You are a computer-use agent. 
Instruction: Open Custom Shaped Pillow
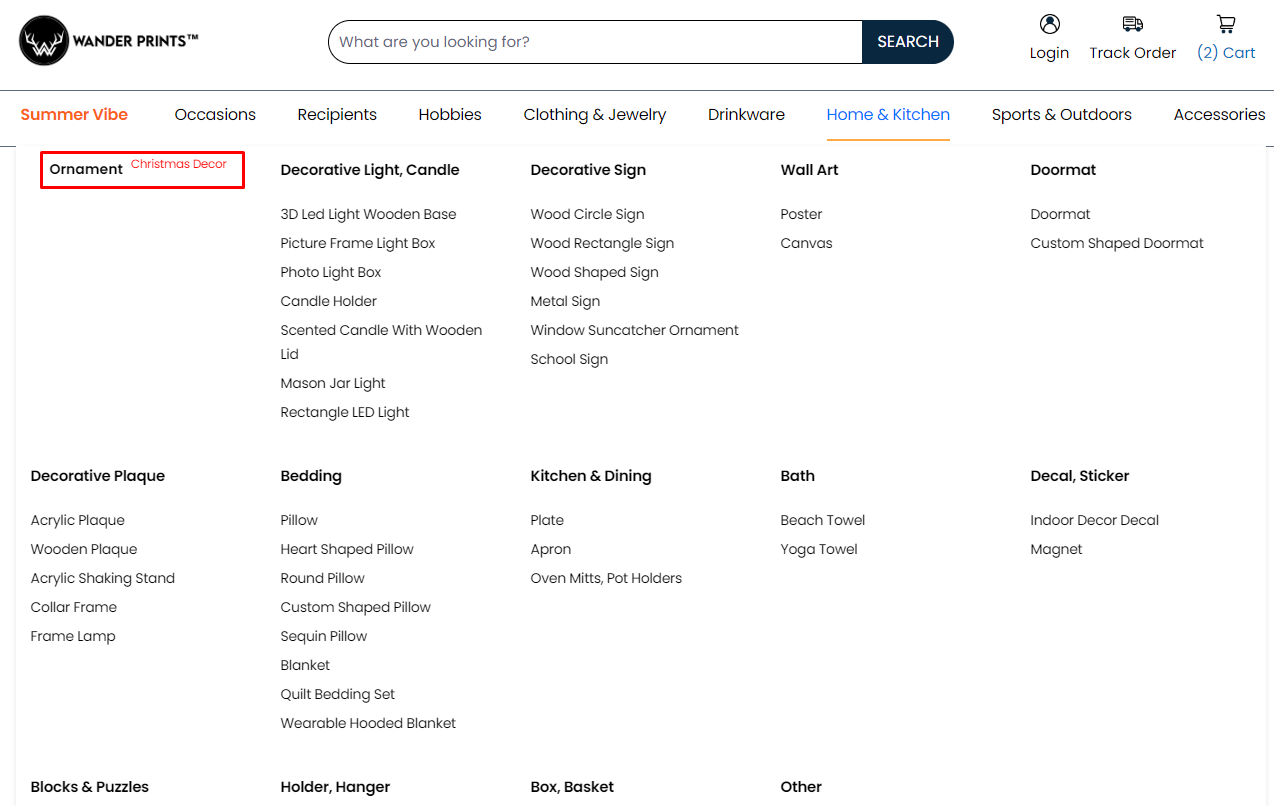pos(355,607)
